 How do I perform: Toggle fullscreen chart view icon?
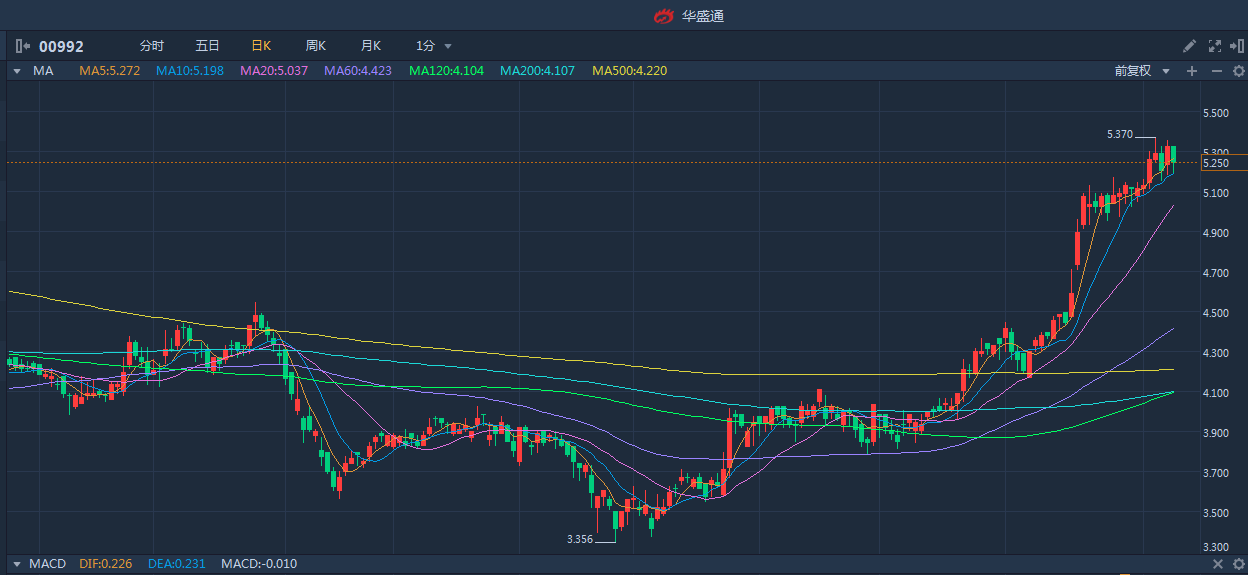coord(1215,46)
